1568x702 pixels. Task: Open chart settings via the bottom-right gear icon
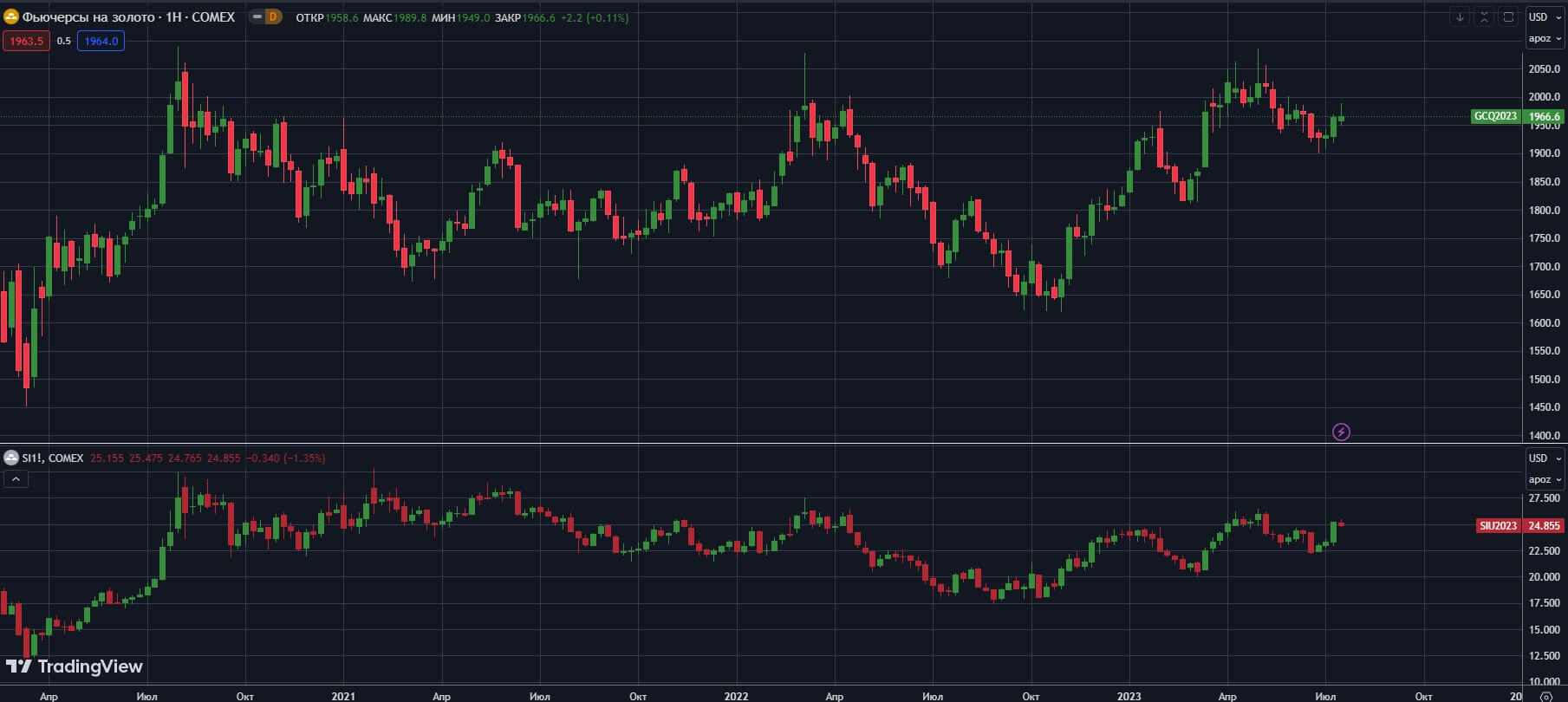(x=1545, y=696)
